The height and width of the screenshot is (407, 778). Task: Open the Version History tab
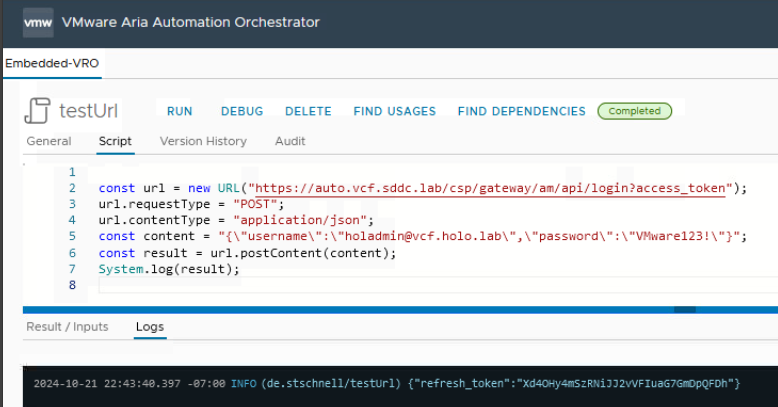[203, 141]
